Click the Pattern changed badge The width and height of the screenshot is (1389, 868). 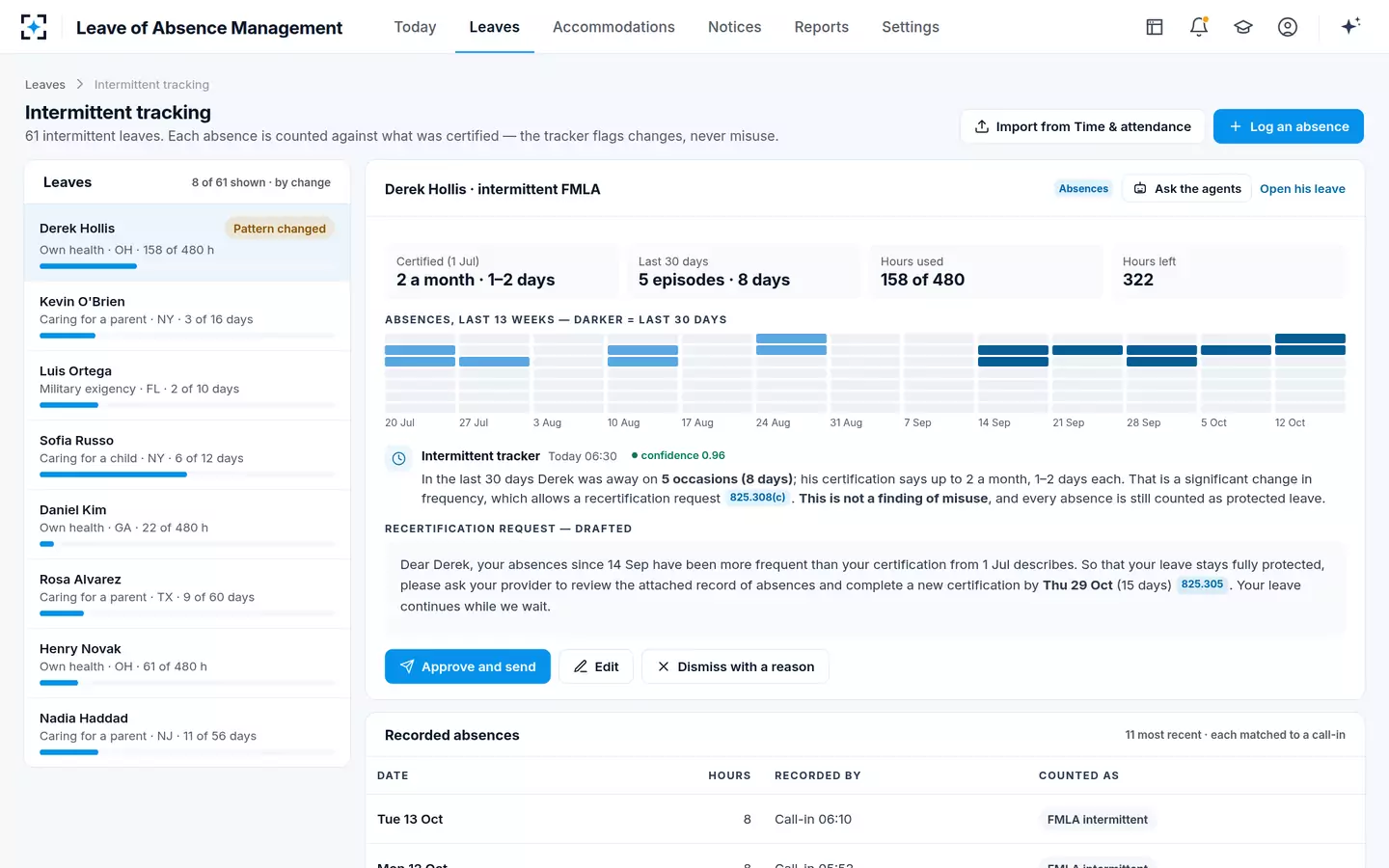click(280, 229)
